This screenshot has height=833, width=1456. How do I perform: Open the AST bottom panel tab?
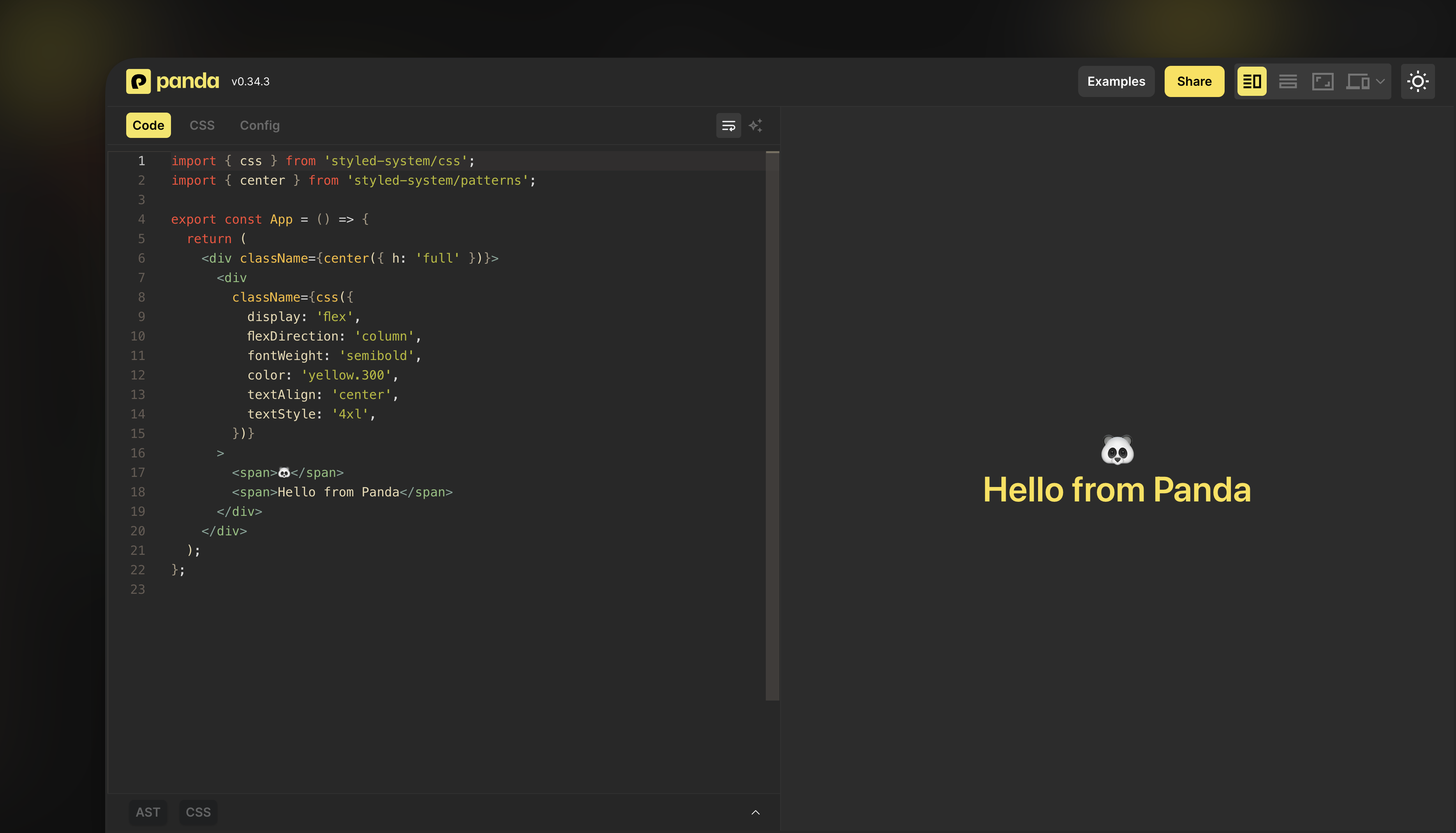point(148,812)
